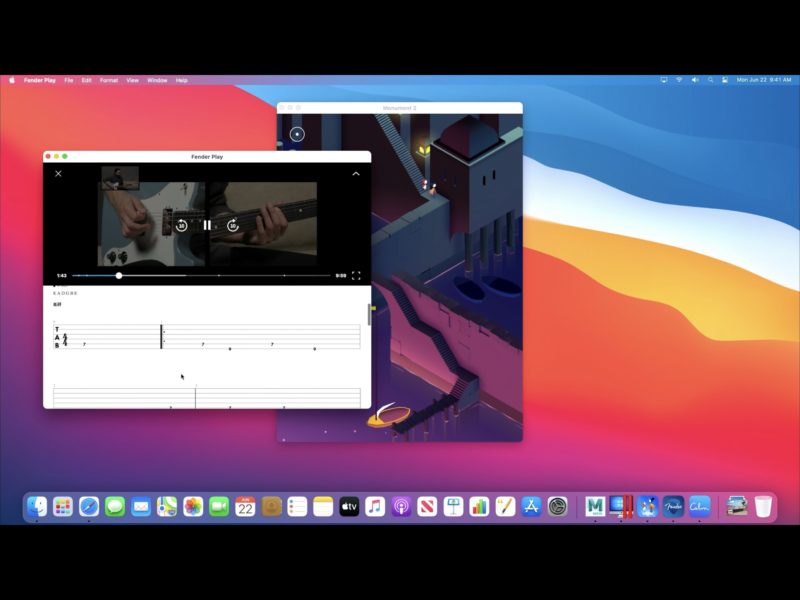This screenshot has width=800, height=600.
Task: Open System Preferences from the Dock
Action: [558, 507]
